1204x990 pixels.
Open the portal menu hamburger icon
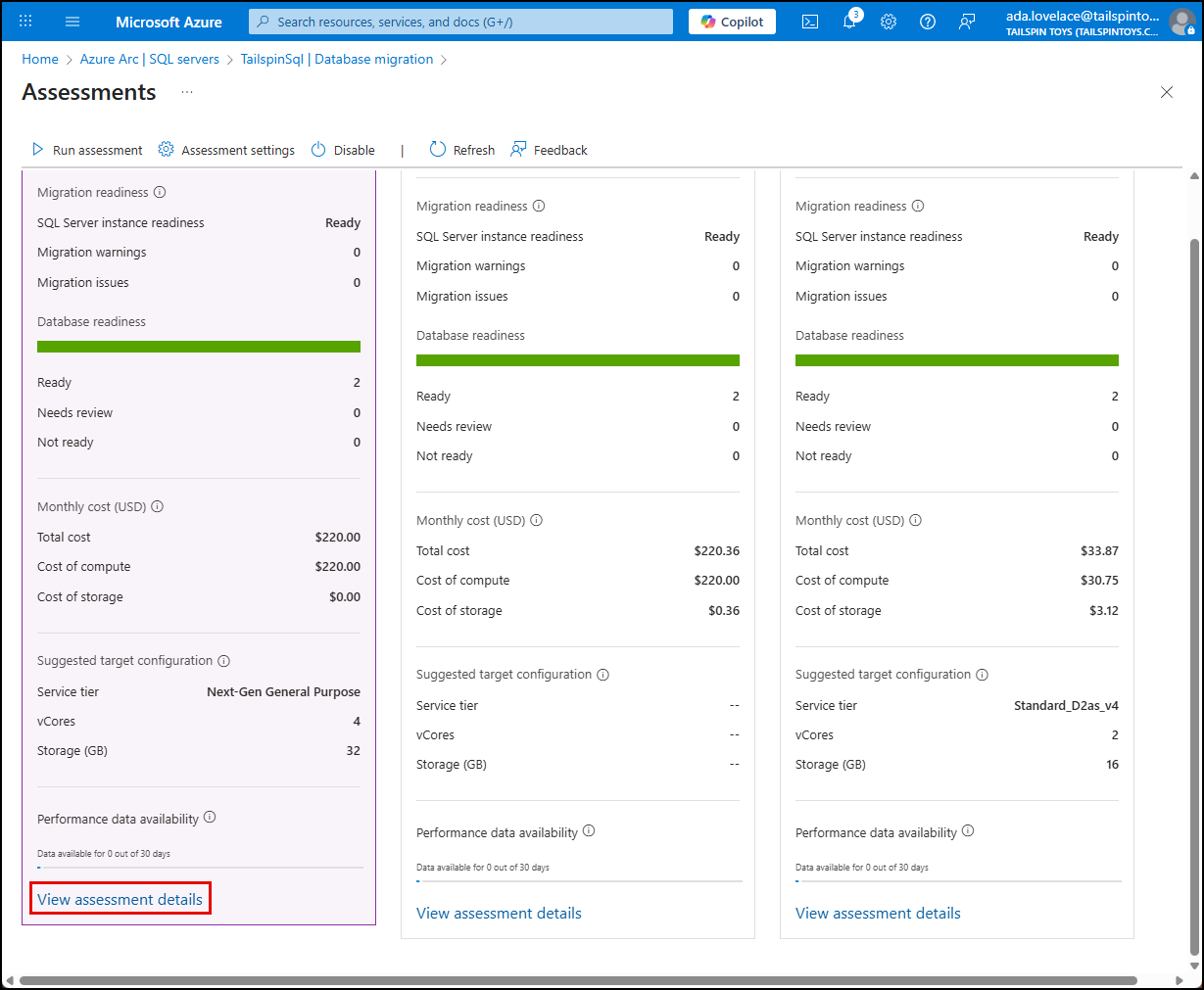tap(72, 21)
